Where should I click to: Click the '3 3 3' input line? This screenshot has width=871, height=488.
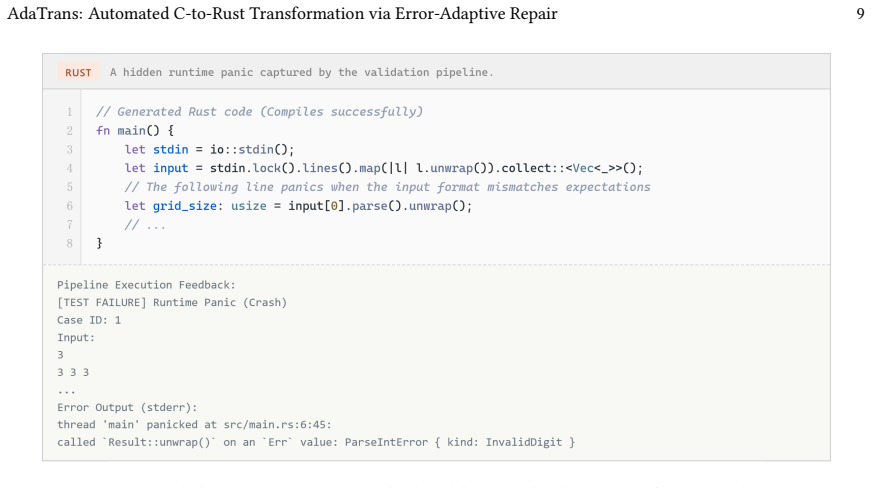(73, 373)
